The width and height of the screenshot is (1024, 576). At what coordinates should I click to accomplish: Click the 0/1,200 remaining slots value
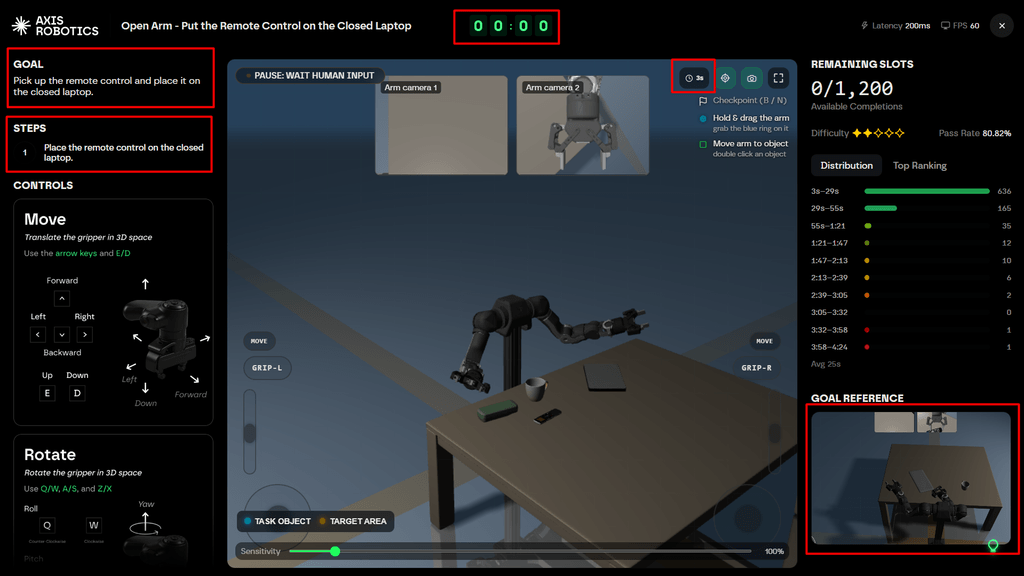[x=852, y=88]
